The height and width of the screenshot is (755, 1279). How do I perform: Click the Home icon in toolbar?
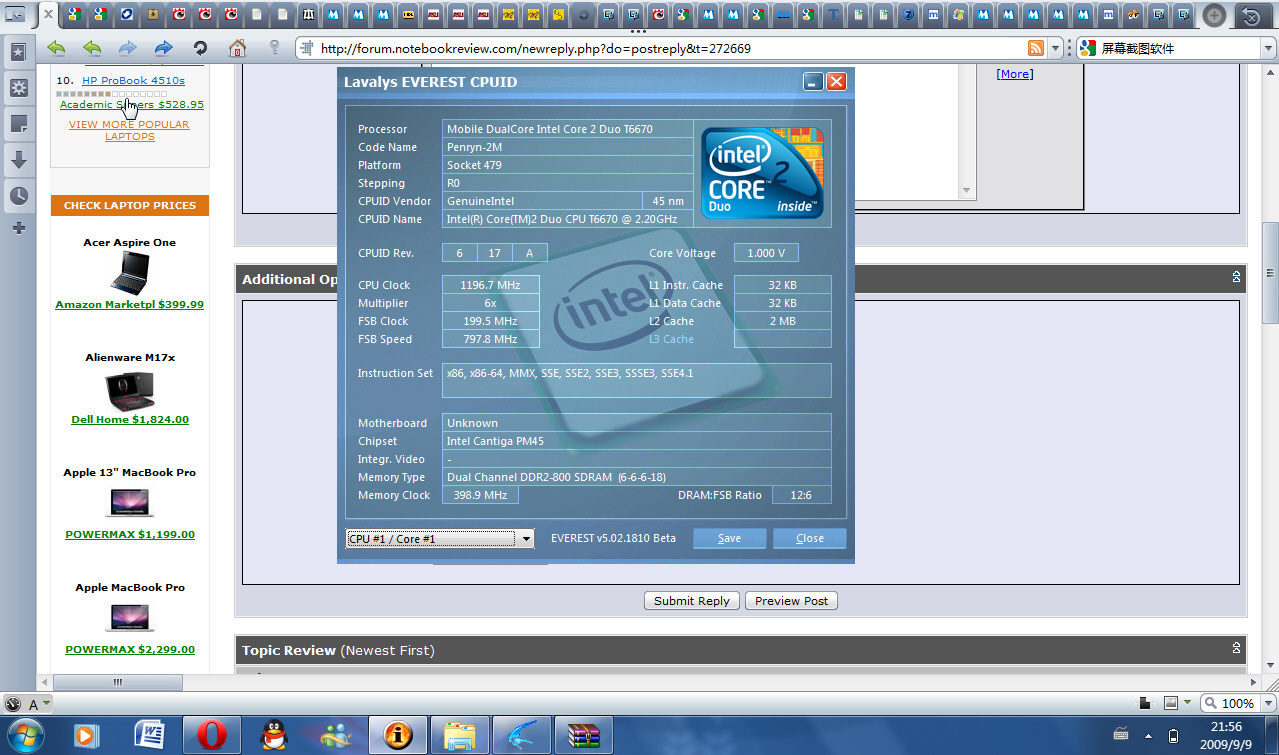pyautogui.click(x=237, y=48)
